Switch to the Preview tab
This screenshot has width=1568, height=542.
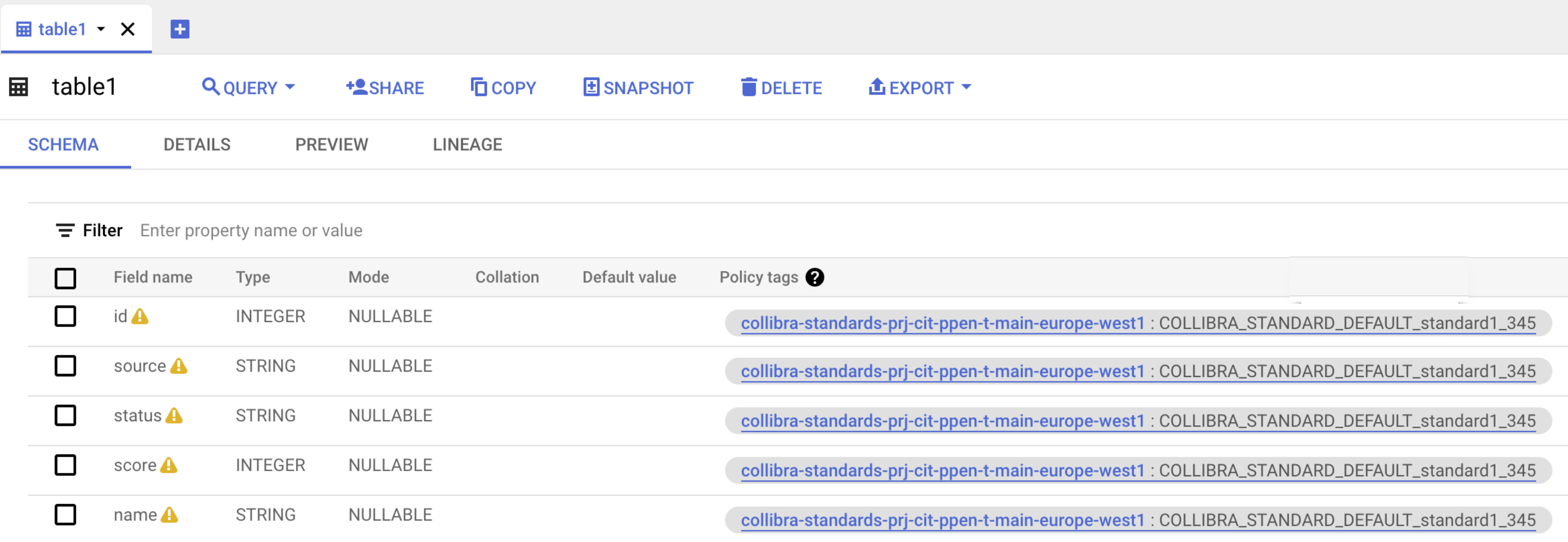tap(332, 144)
